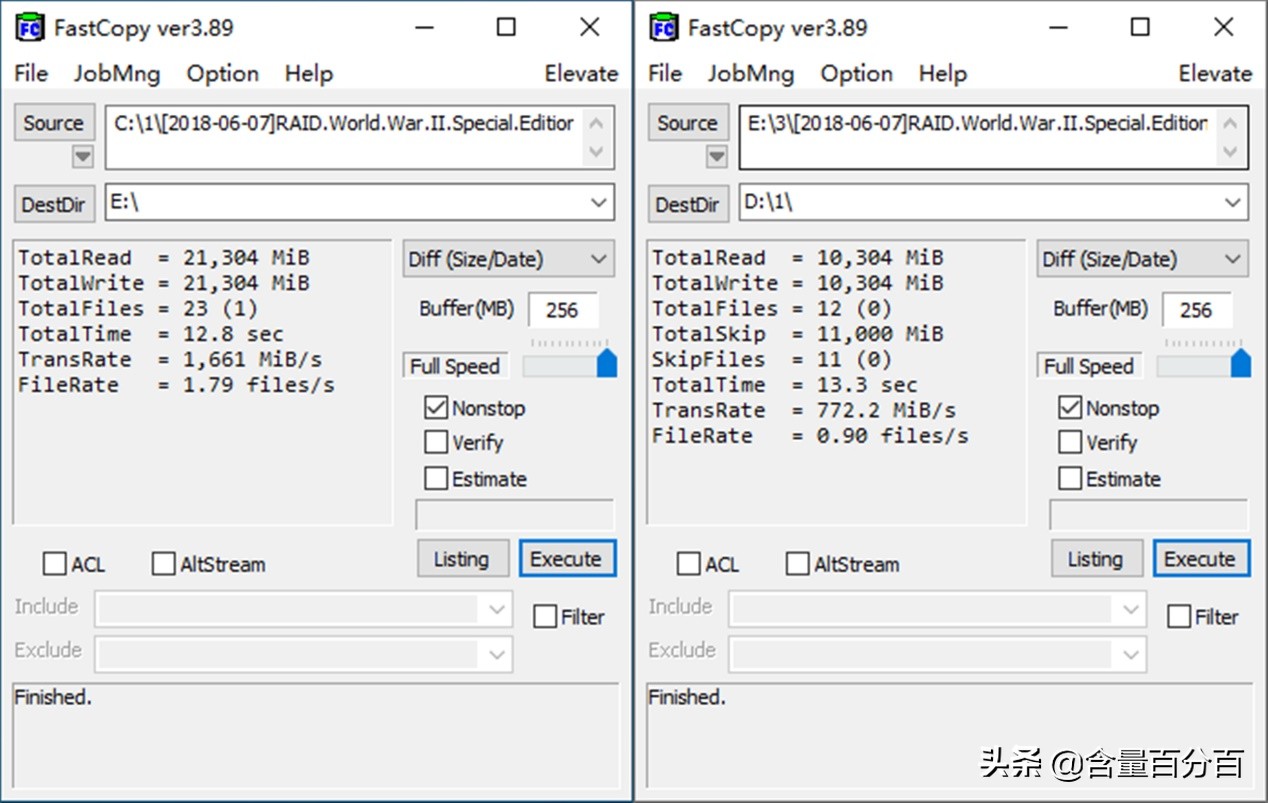This screenshot has width=1268, height=803.
Task: Enable Filter checkbox in left window
Action: coord(545,617)
